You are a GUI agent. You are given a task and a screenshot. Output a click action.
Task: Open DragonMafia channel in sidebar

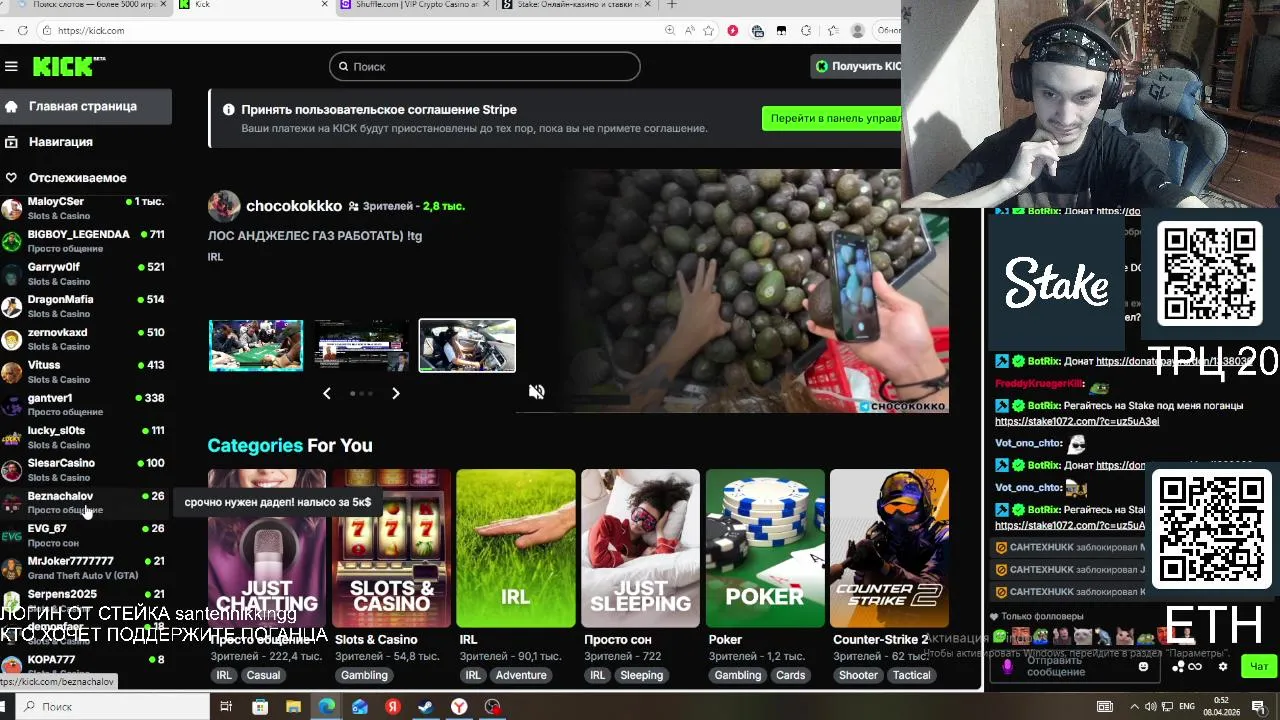pyautogui.click(x=85, y=306)
